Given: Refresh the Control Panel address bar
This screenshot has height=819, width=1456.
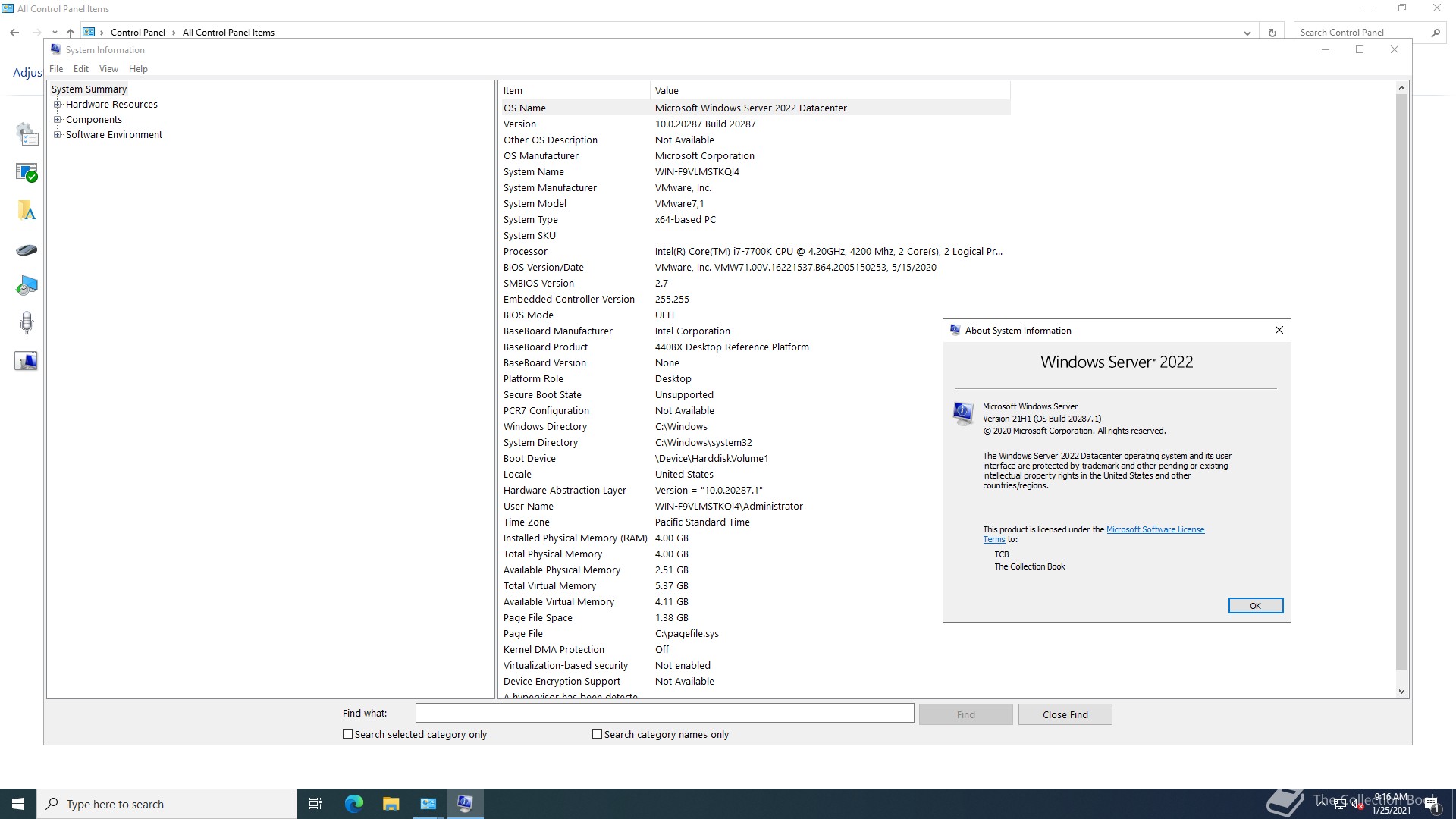Looking at the screenshot, I should coord(1272,33).
